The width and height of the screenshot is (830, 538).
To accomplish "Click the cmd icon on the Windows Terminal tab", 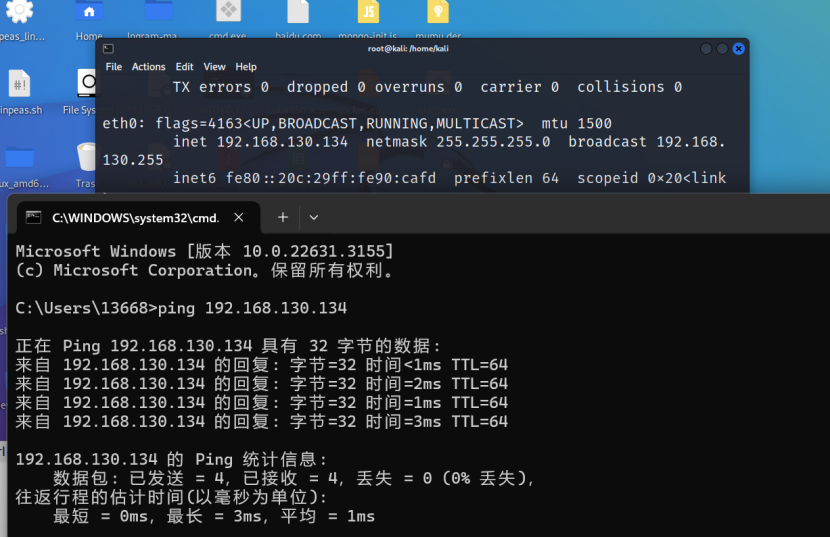I will click(x=33, y=218).
